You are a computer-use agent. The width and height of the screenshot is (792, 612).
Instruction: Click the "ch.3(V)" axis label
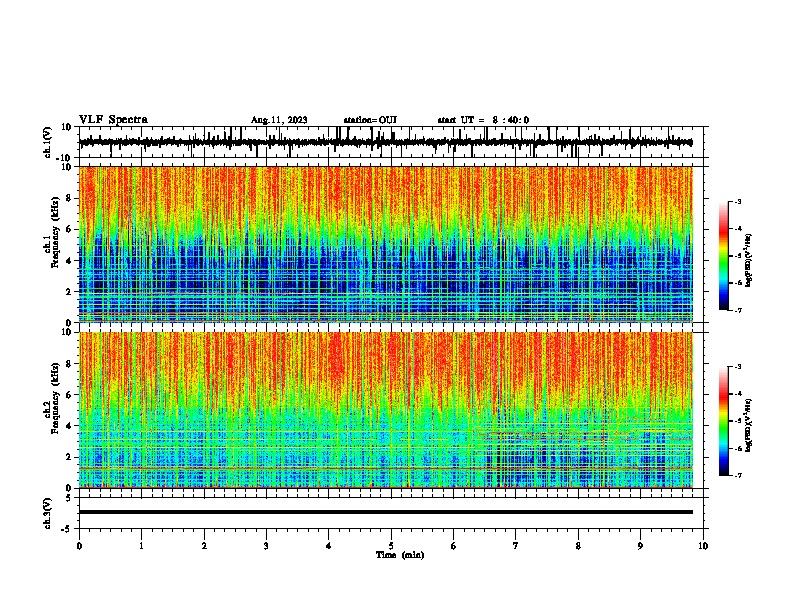48,513
